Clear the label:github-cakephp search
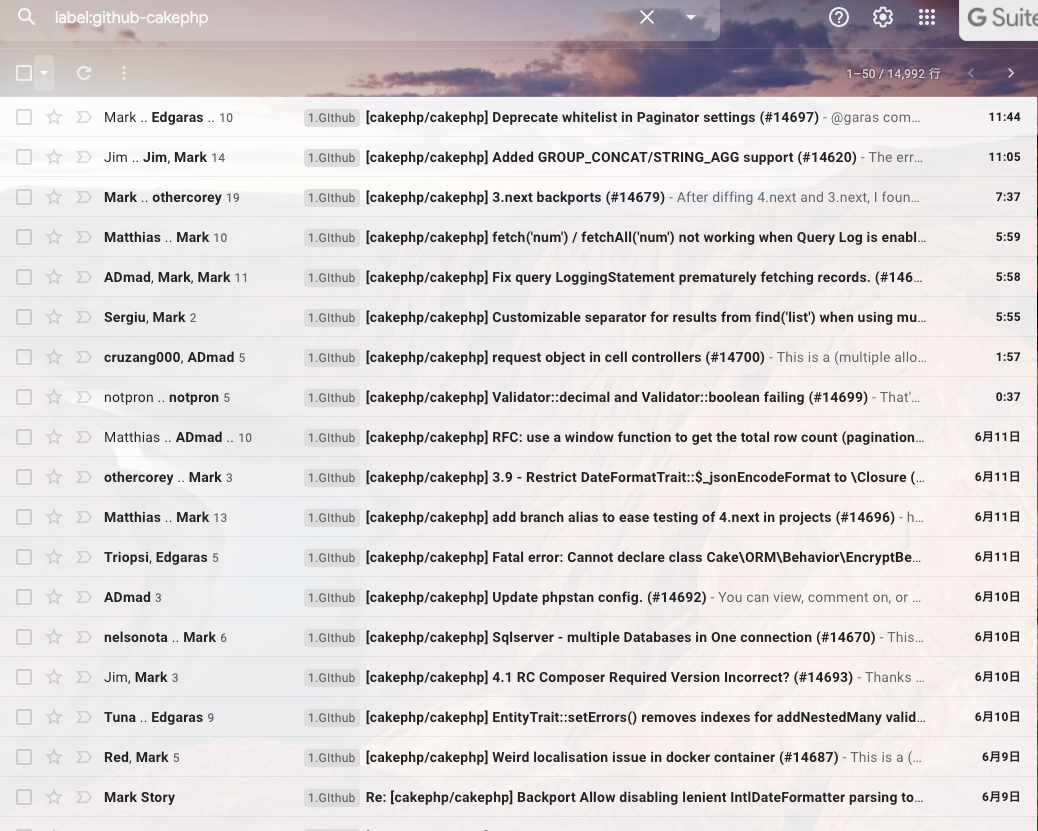The image size is (1038, 831). (647, 17)
